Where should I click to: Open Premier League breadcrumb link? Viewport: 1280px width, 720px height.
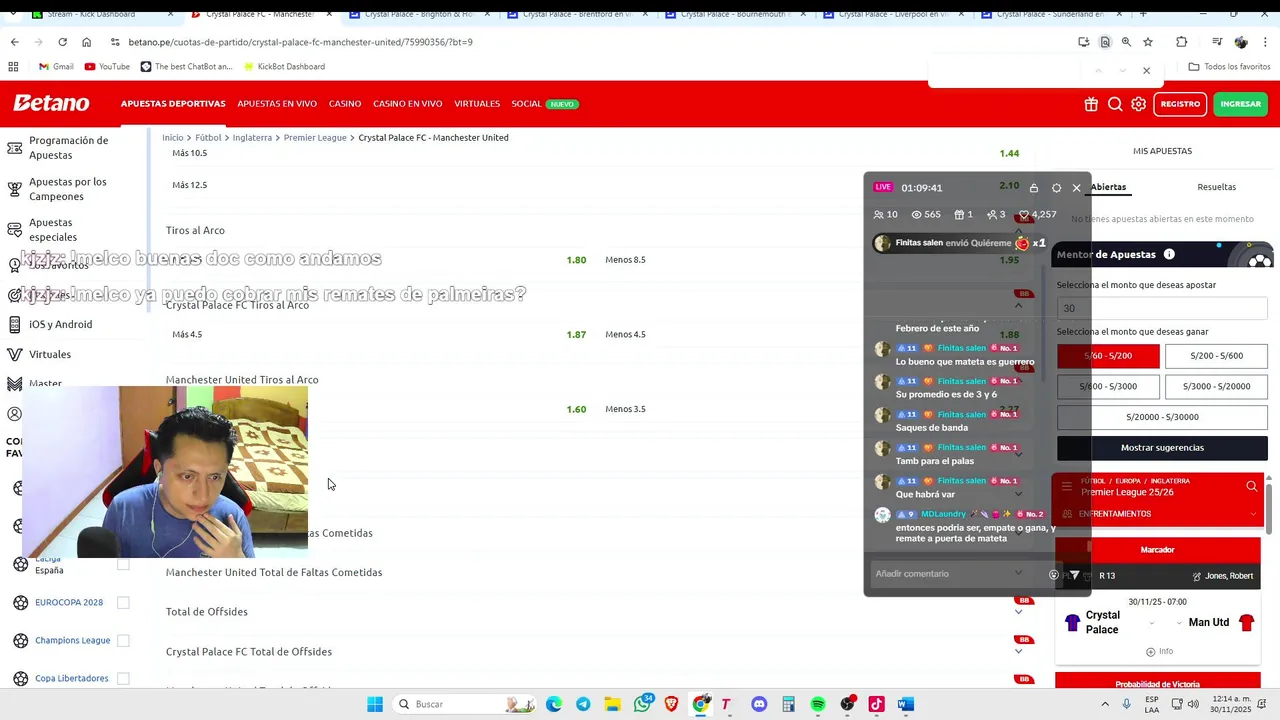click(x=315, y=137)
